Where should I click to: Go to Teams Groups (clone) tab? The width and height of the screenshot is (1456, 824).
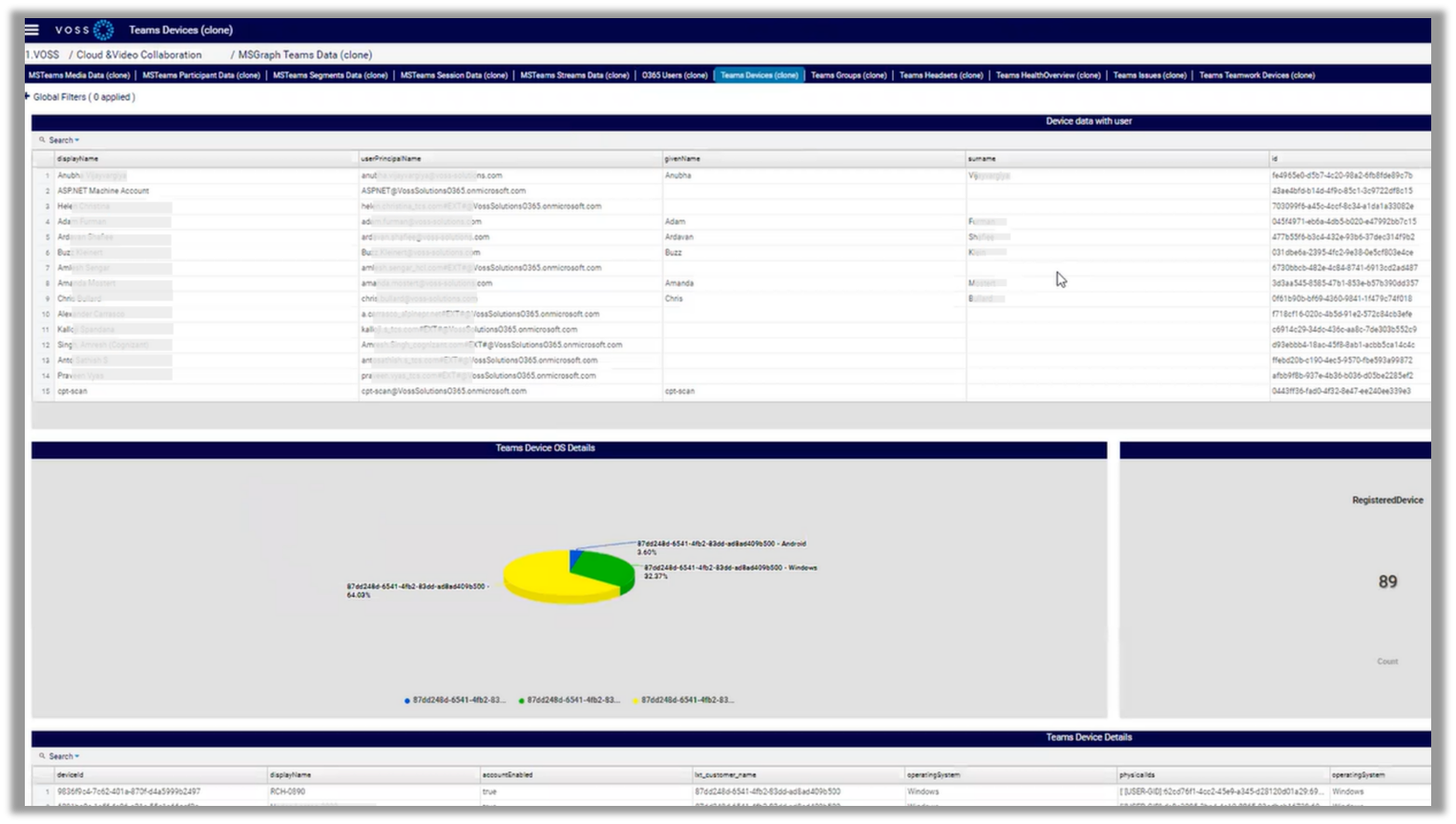pos(848,75)
